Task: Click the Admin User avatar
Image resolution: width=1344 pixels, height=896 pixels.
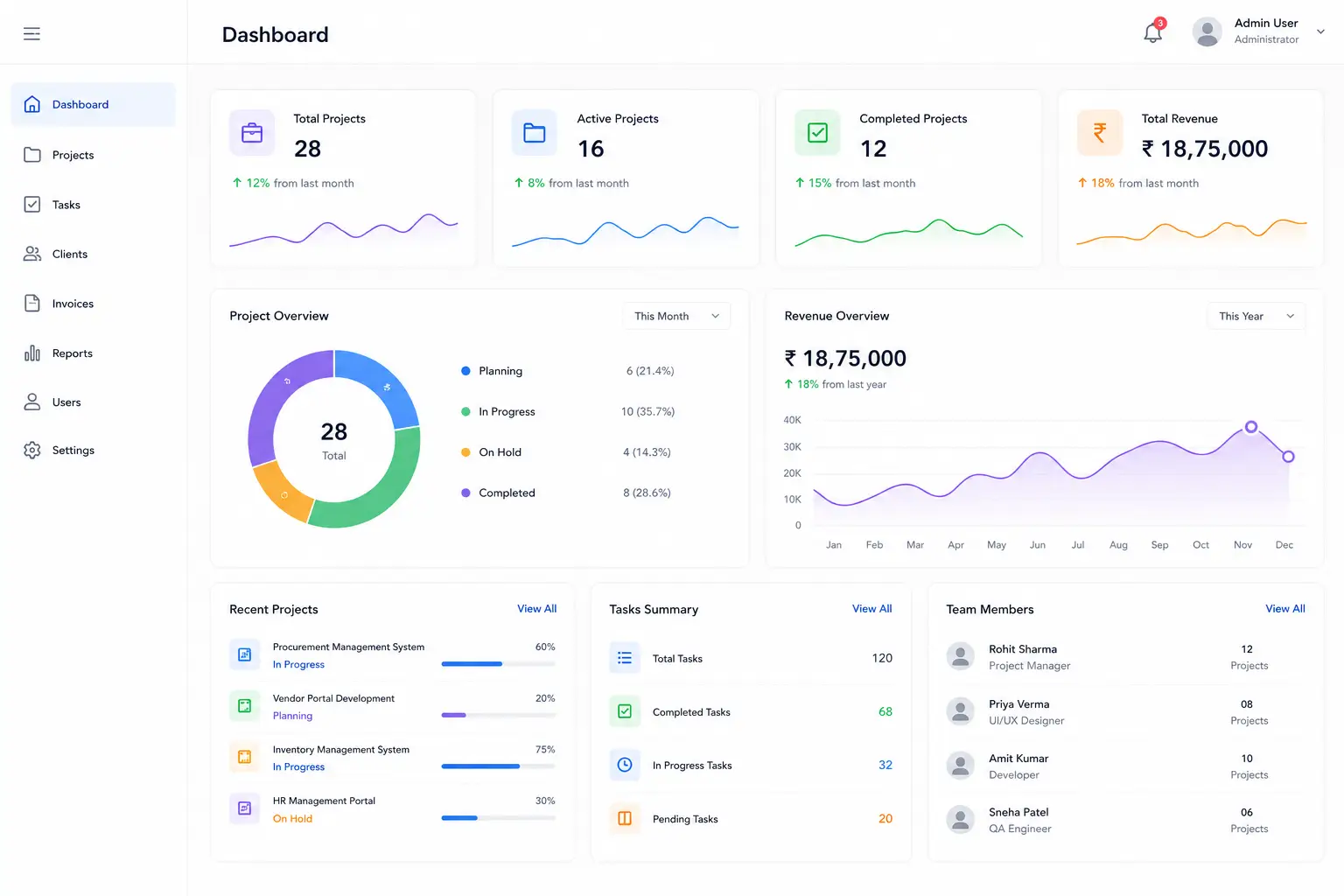Action: coord(1207,31)
